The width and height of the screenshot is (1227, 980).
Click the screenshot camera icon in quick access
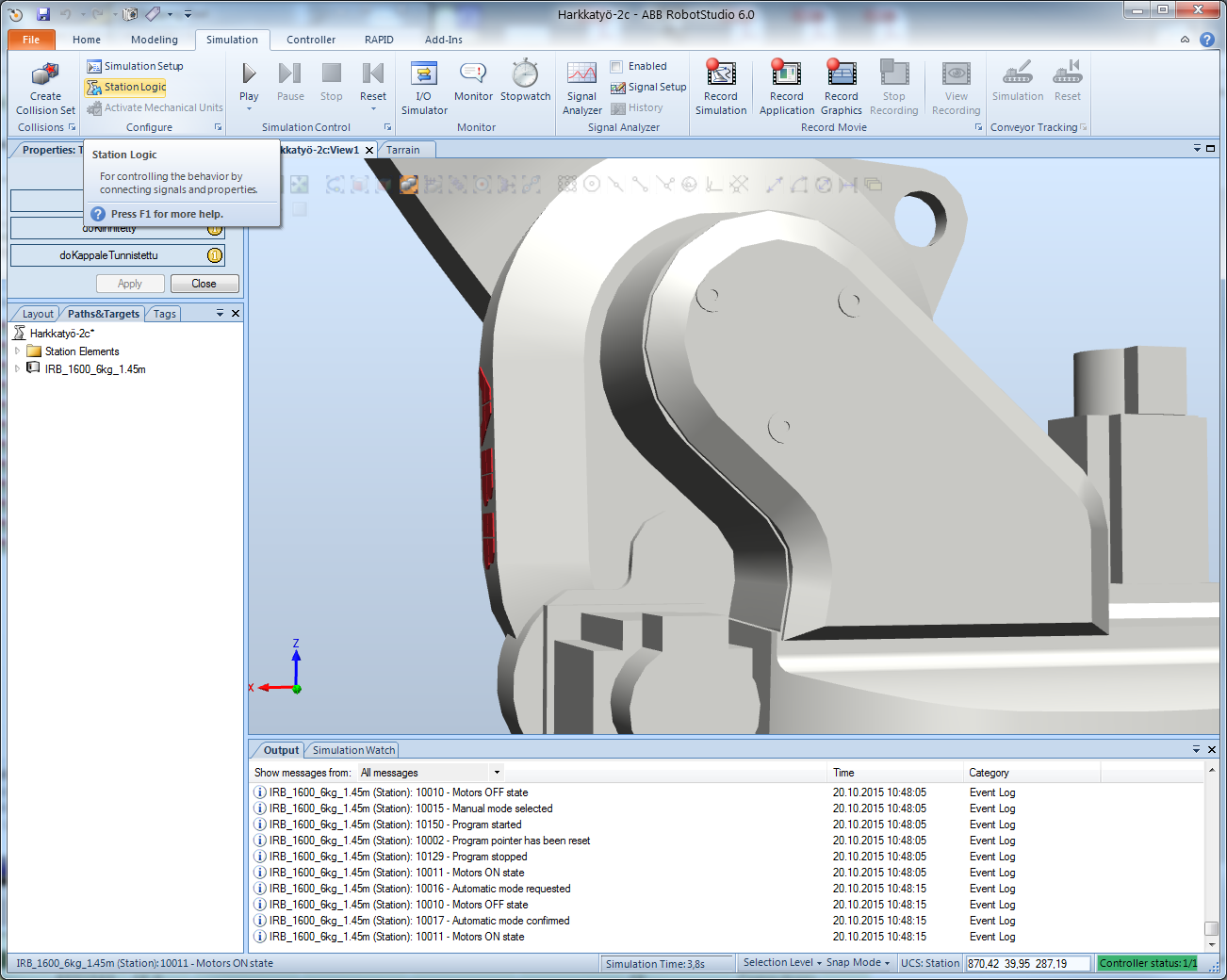pyautogui.click(x=130, y=14)
